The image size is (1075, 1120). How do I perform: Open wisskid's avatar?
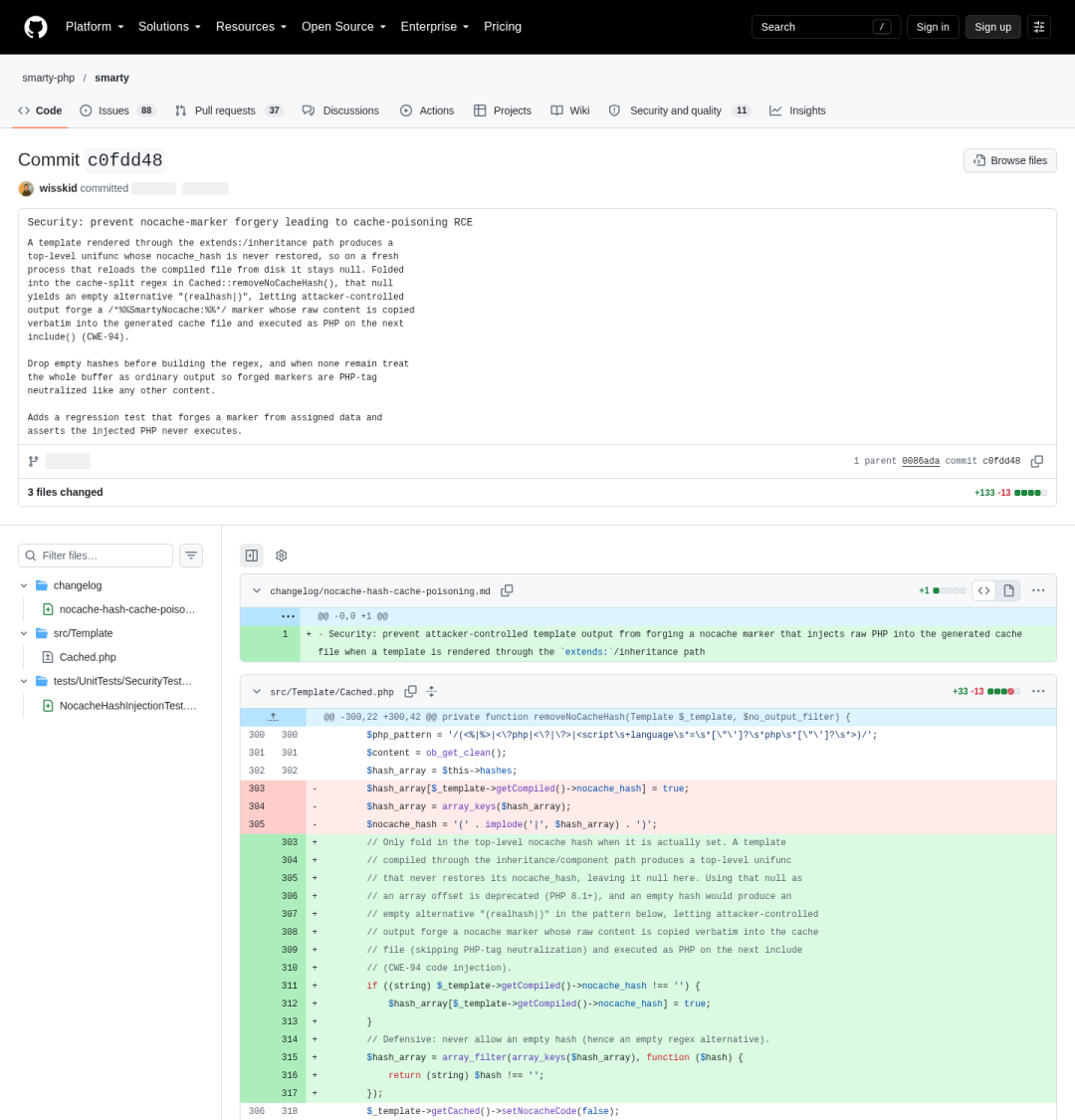(x=27, y=188)
